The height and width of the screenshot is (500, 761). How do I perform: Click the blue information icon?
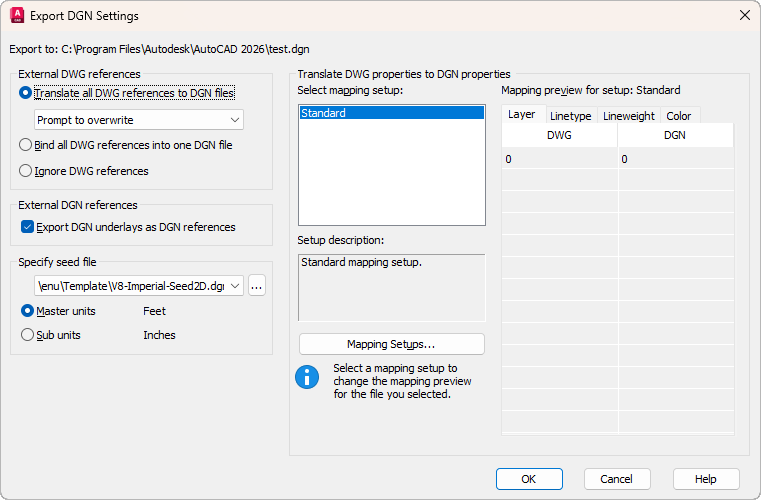click(305, 377)
